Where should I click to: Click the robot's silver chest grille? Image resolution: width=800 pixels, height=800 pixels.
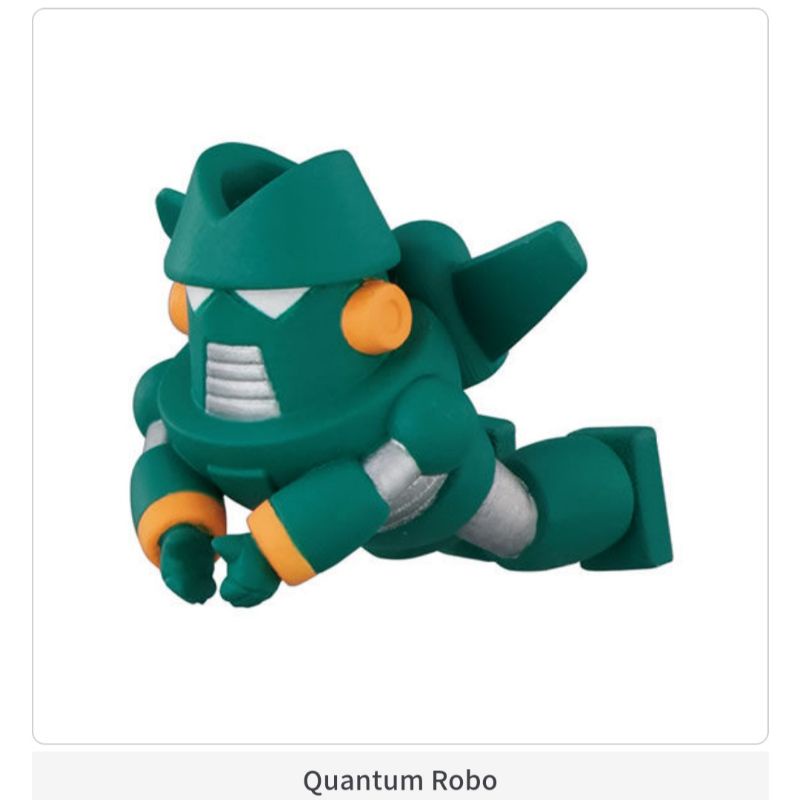[x=240, y=380]
